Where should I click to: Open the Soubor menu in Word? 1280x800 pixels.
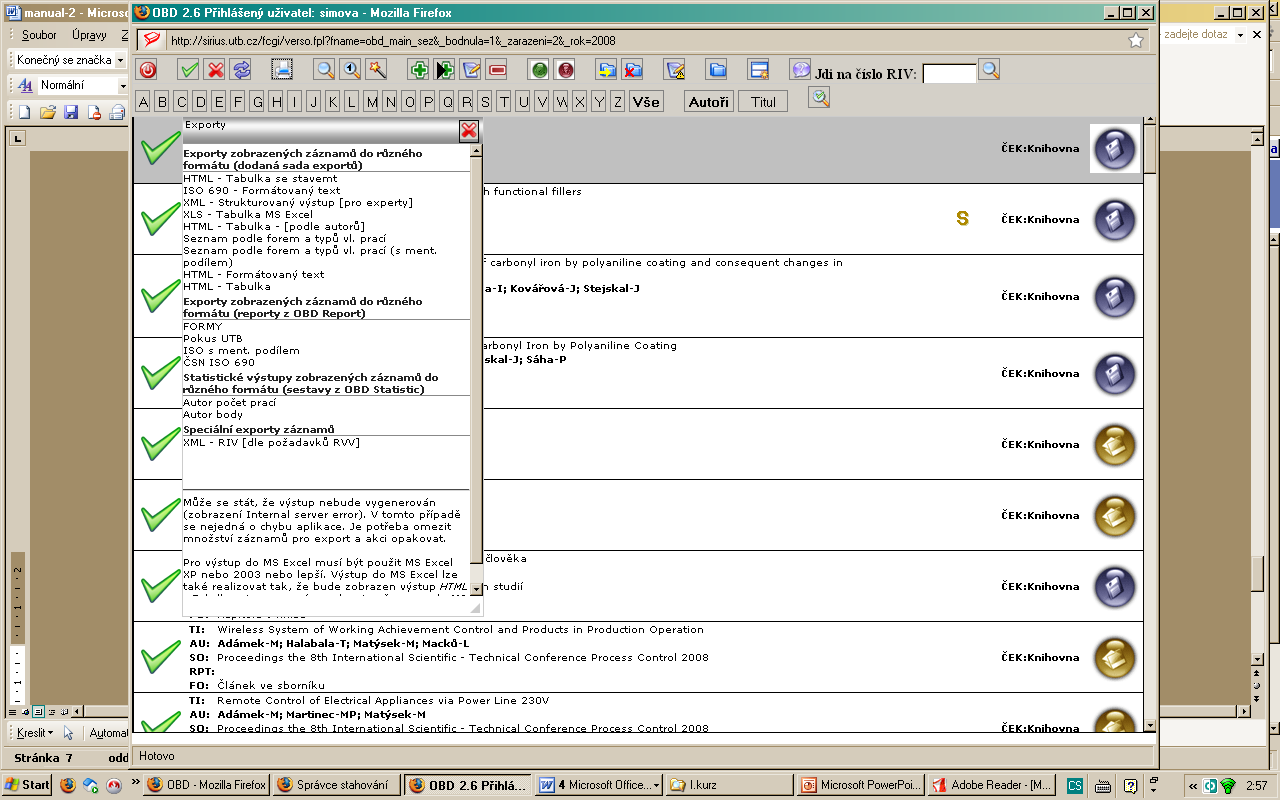pyautogui.click(x=39, y=35)
